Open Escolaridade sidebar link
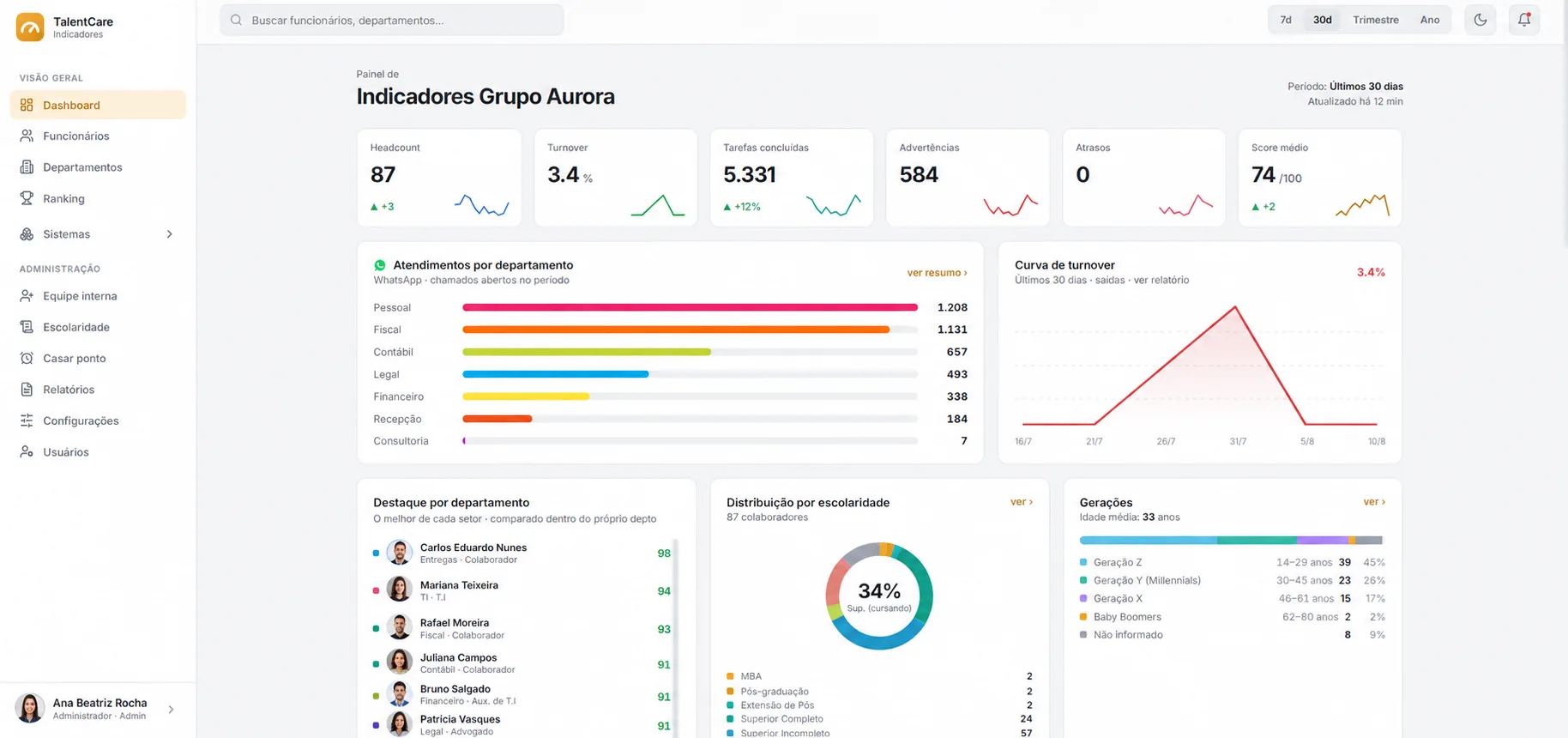This screenshot has width=1568, height=738. tap(98, 327)
